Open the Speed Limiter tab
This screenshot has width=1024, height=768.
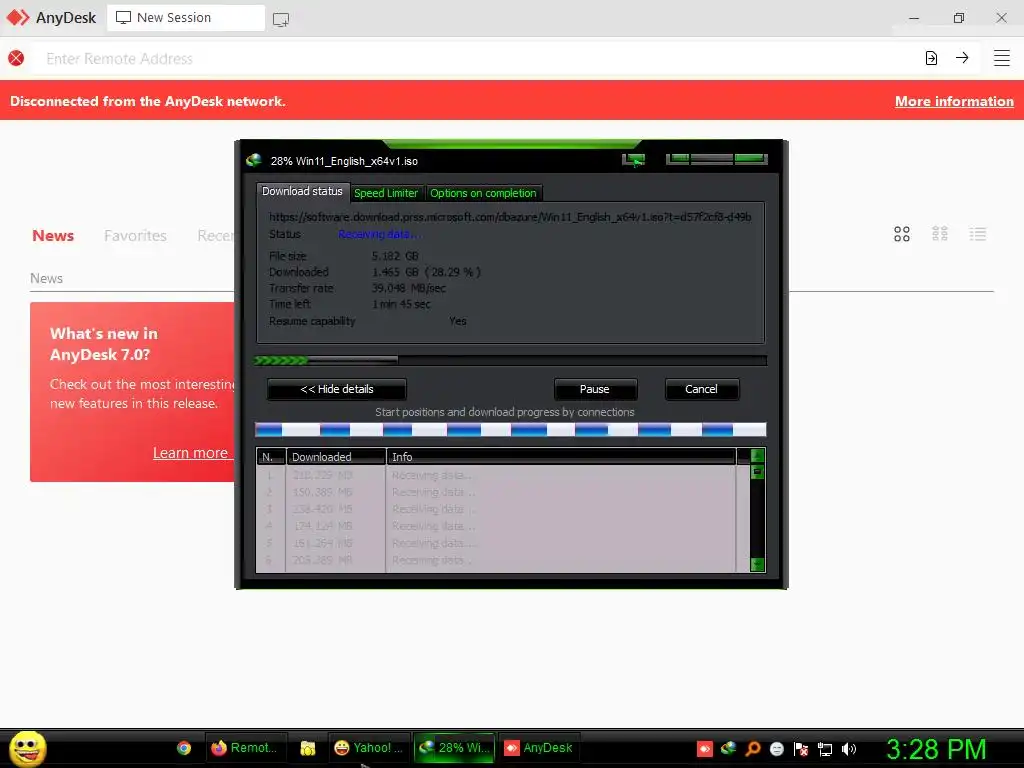pyautogui.click(x=386, y=193)
